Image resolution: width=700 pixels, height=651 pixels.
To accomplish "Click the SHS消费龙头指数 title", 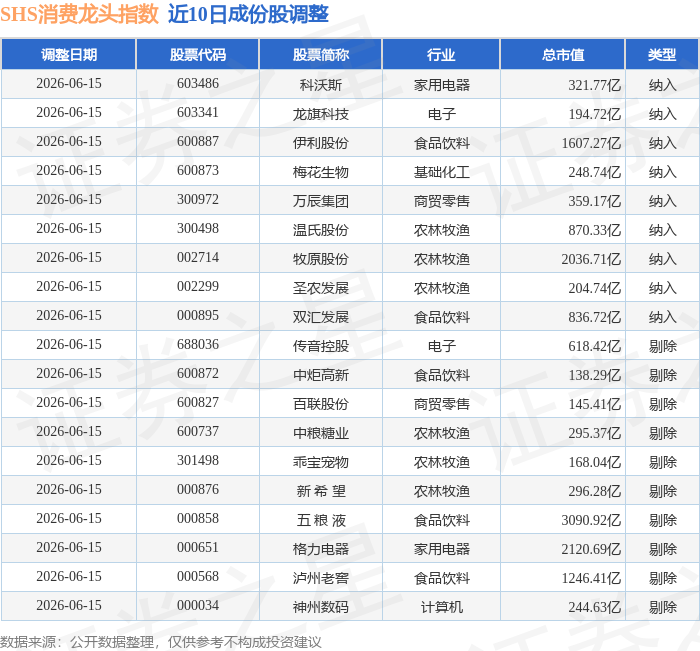I will 79,14.
